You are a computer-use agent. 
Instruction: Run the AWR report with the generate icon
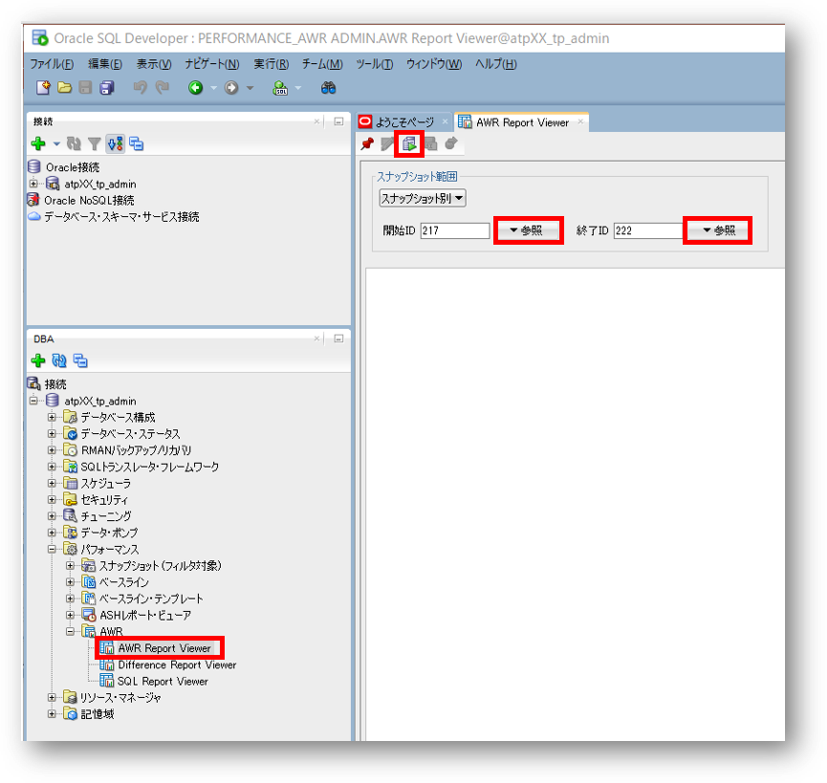point(408,144)
